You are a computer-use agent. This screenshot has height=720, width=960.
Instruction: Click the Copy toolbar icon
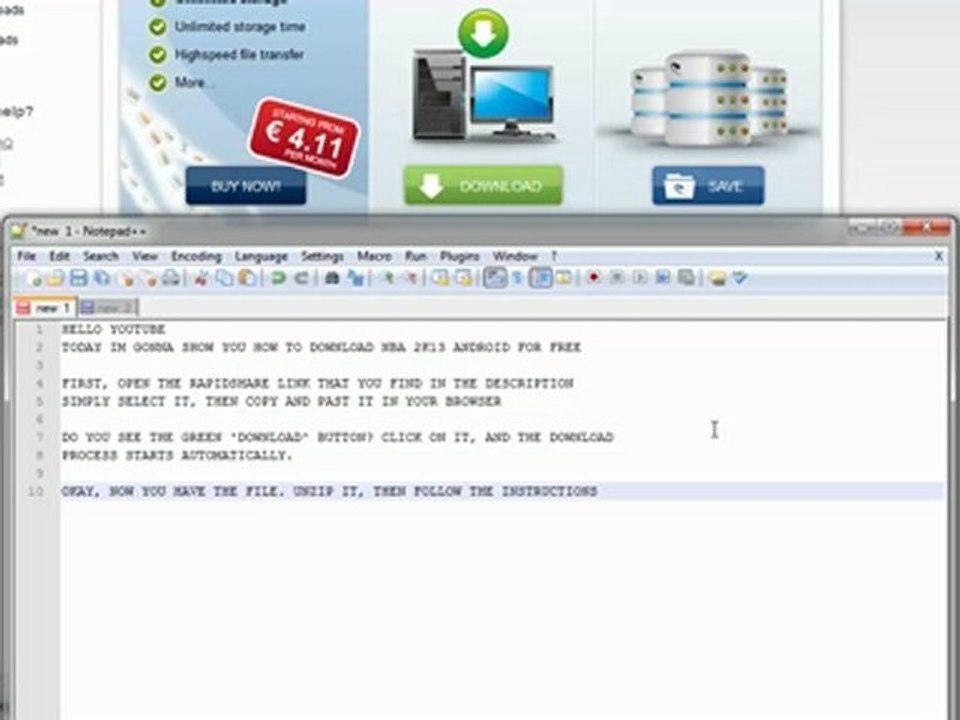point(225,279)
